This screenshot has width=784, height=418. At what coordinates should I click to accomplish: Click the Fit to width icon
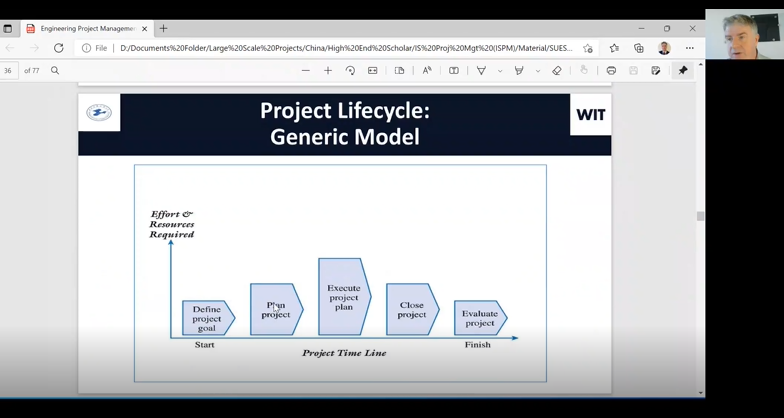coord(373,71)
